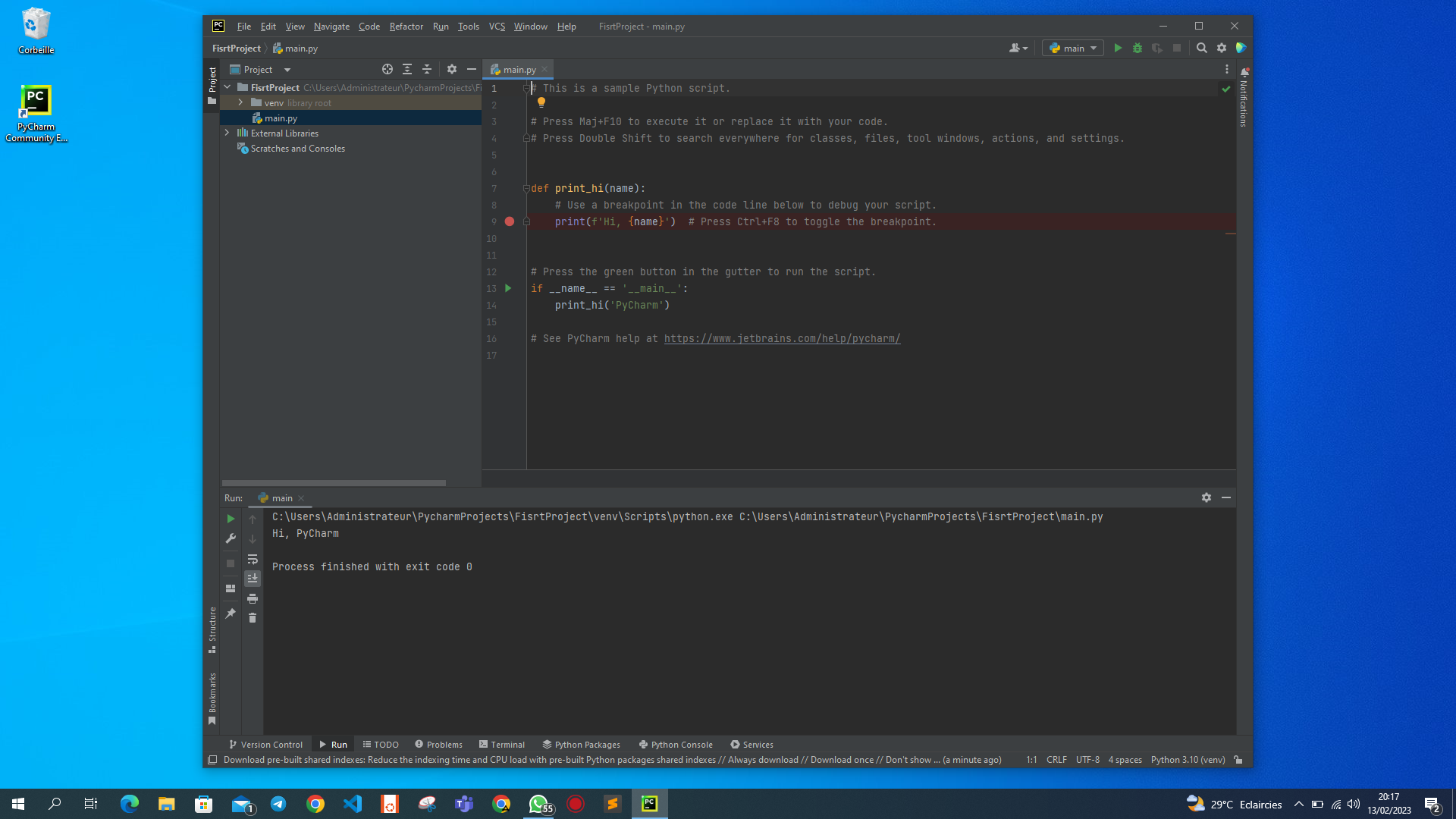Open the Problems tool tab

pos(438,745)
